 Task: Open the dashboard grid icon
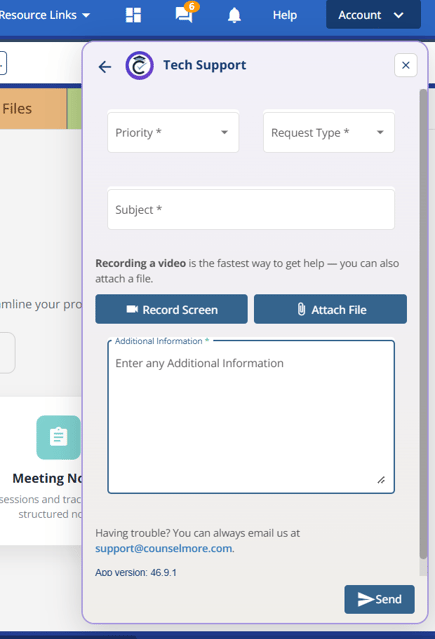(133, 15)
